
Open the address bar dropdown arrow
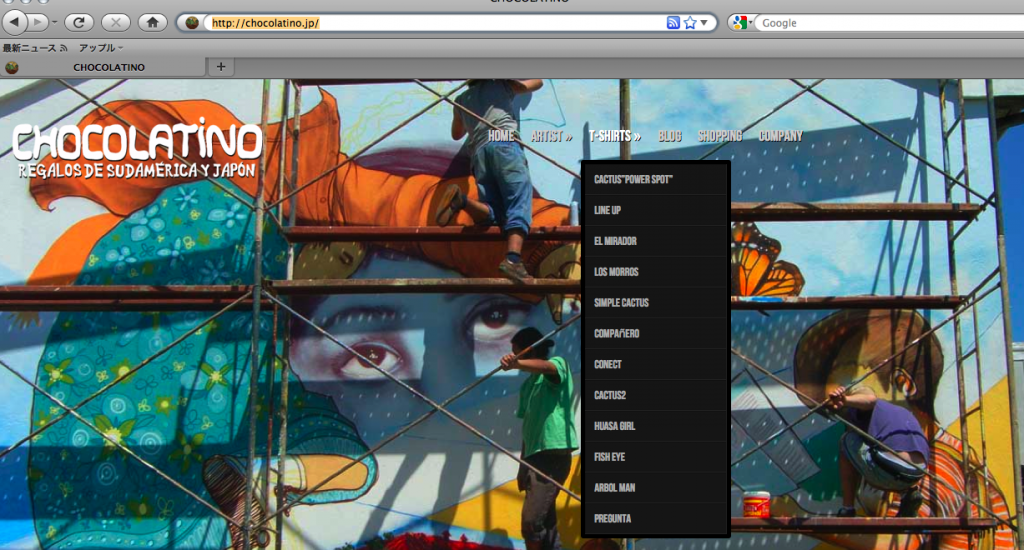pyautogui.click(x=704, y=23)
